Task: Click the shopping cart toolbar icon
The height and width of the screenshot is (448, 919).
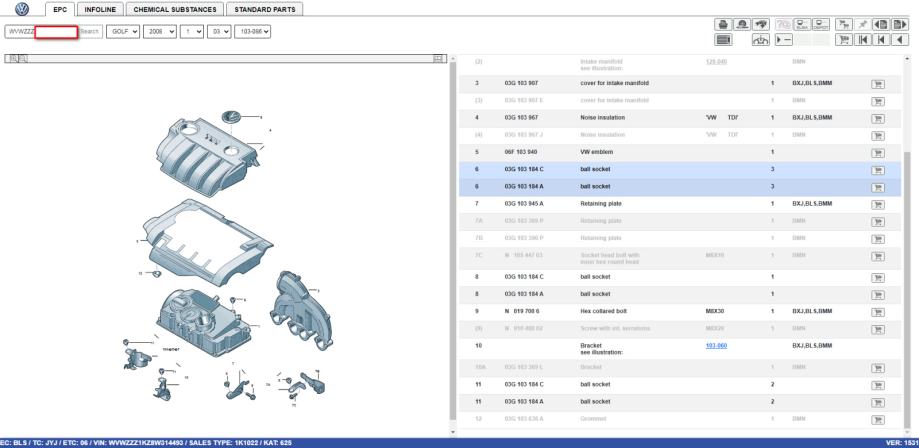Action: coord(844,39)
